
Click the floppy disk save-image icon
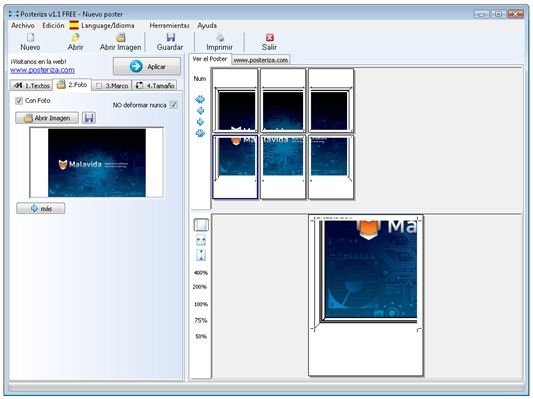pos(89,118)
